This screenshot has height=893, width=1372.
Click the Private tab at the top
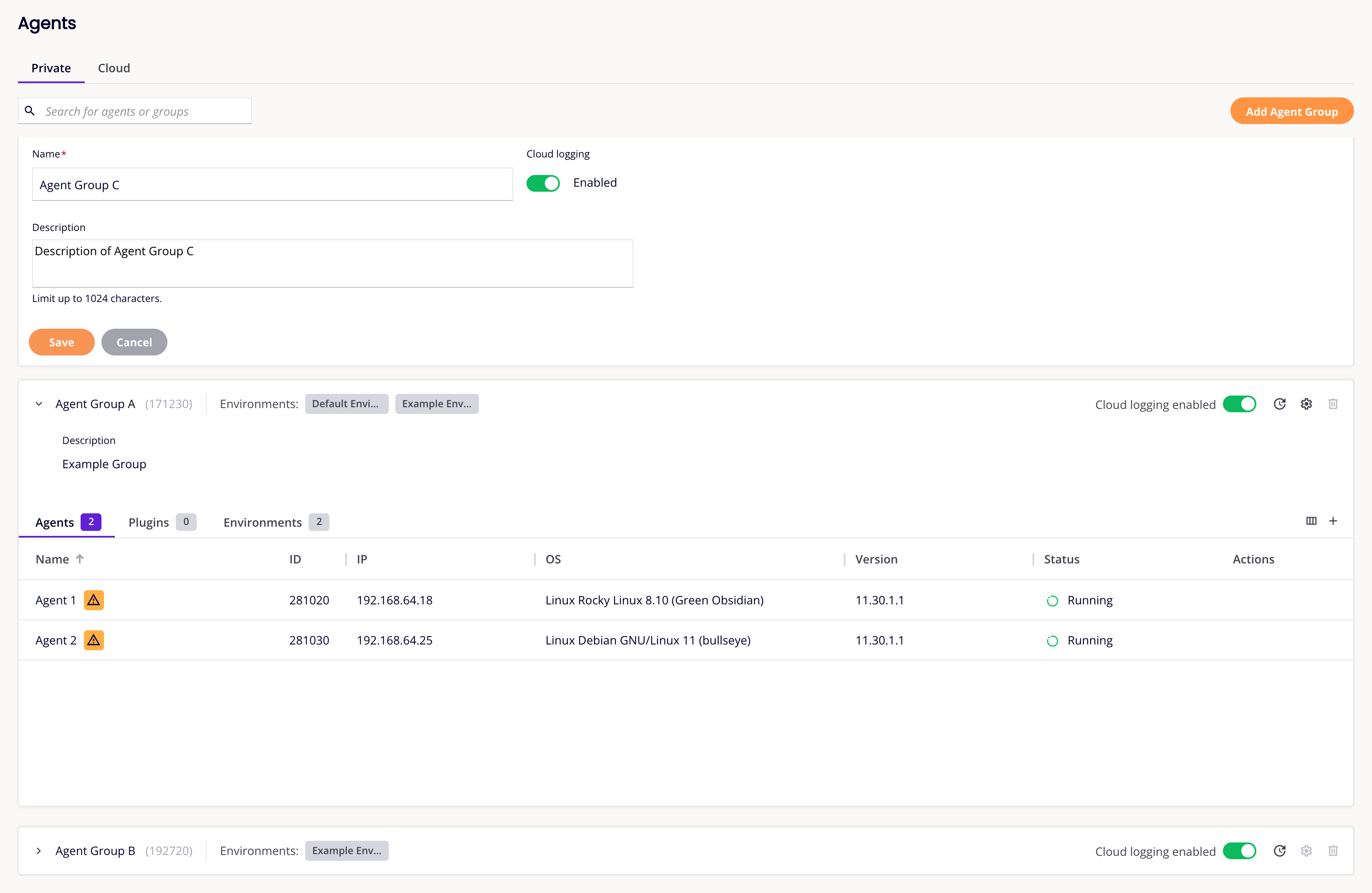[x=51, y=67]
